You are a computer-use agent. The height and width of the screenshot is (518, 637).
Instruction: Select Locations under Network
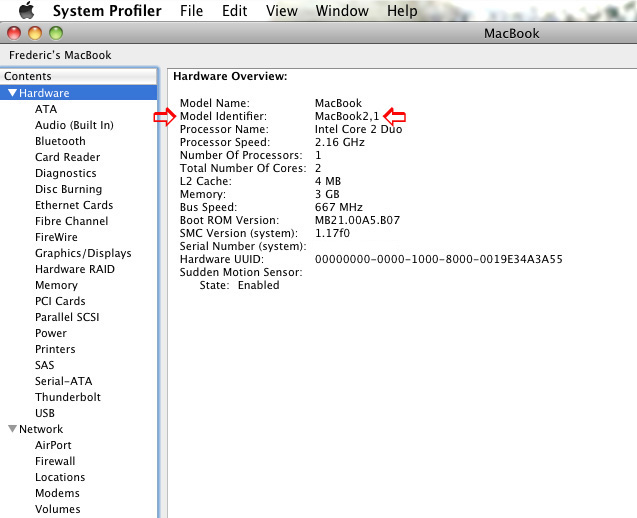[60, 477]
